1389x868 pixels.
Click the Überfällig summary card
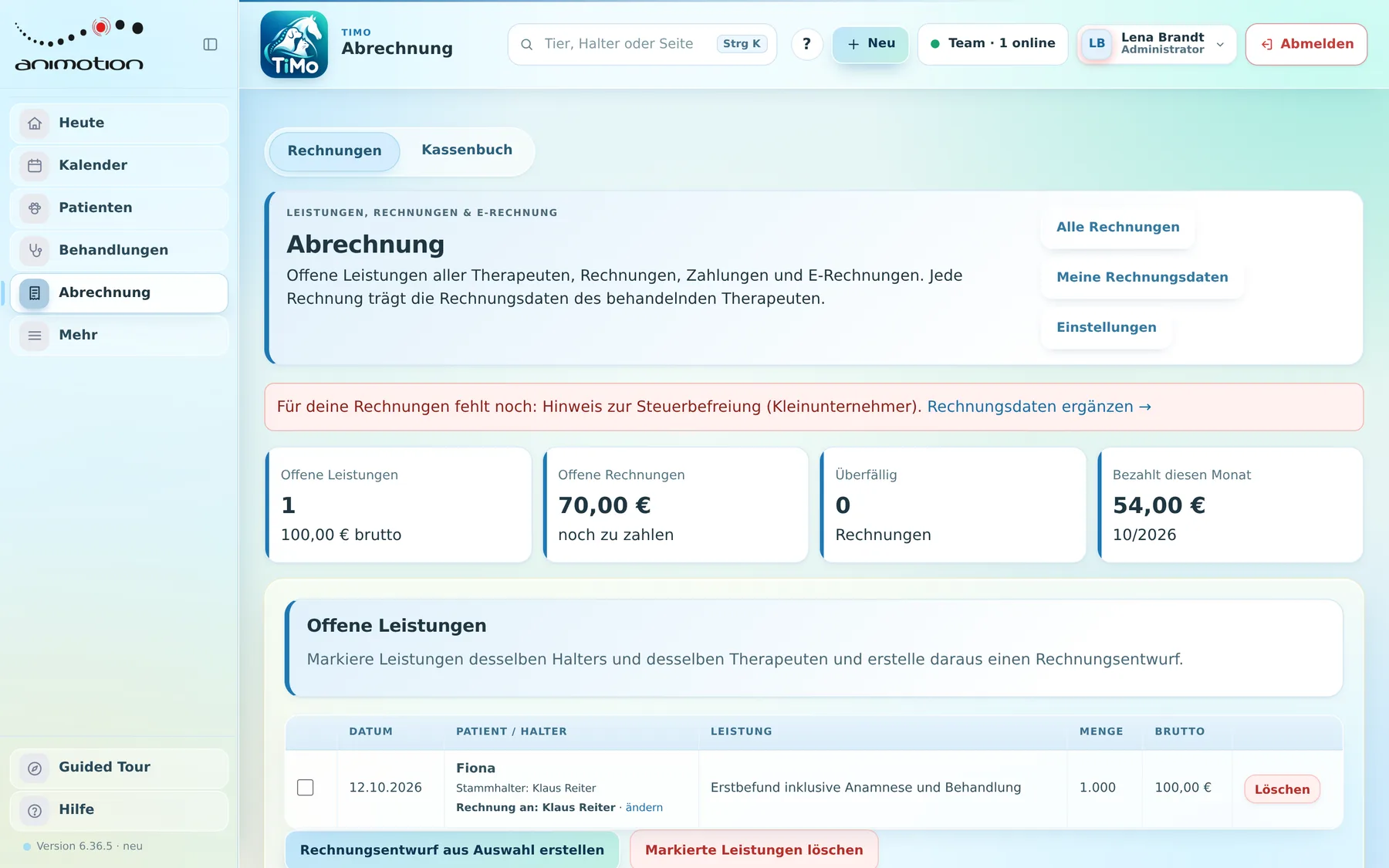coord(952,505)
